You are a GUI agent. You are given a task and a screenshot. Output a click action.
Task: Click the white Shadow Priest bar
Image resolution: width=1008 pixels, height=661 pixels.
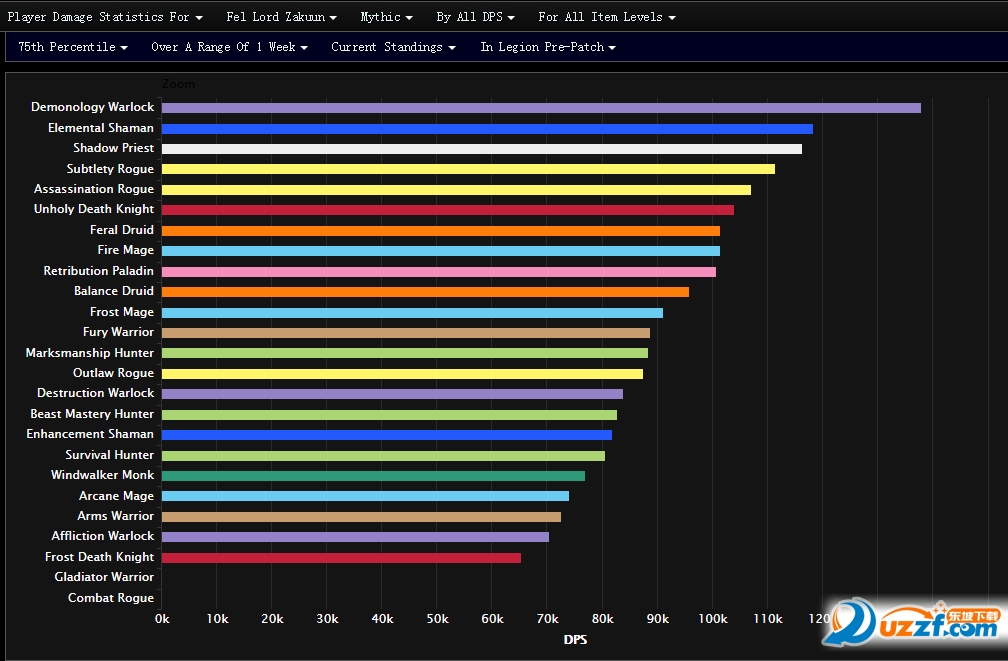point(482,149)
